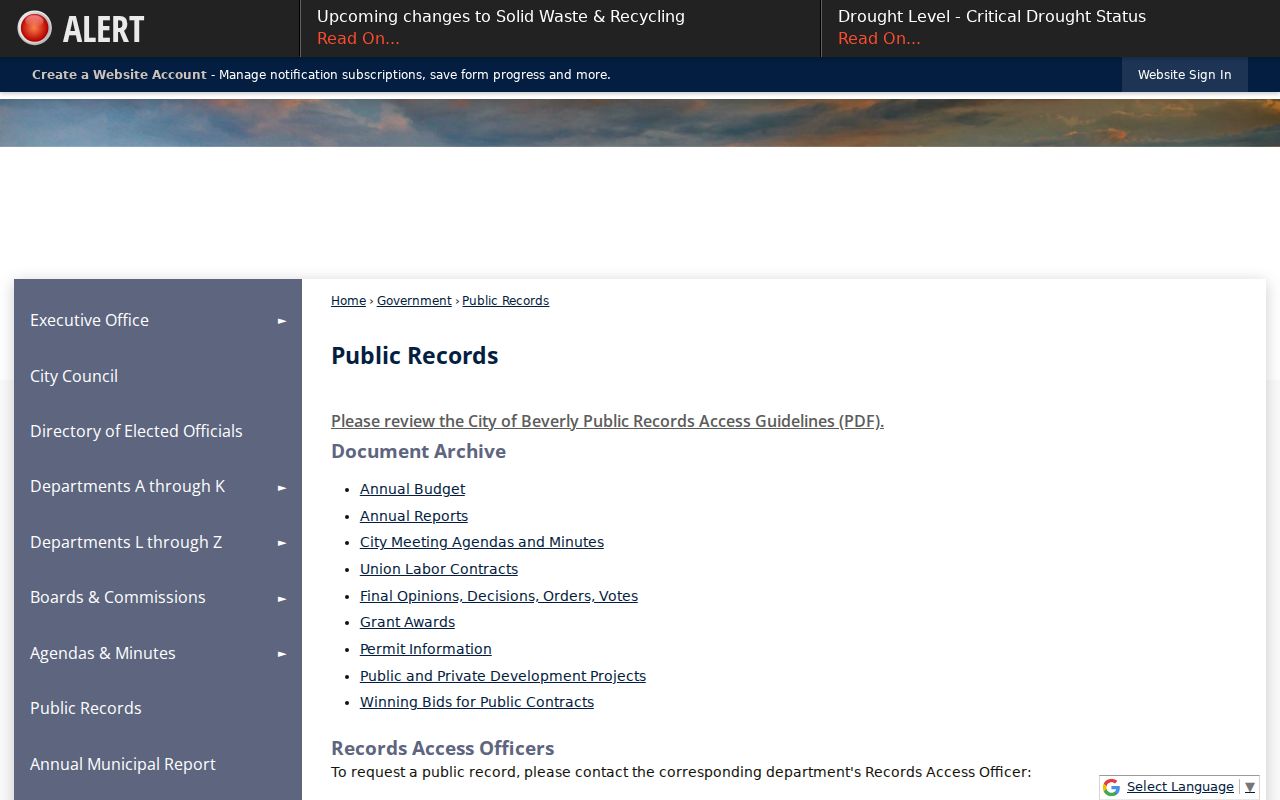Image resolution: width=1280 pixels, height=800 pixels.
Task: Click the ALERT label text
Action: point(103,29)
